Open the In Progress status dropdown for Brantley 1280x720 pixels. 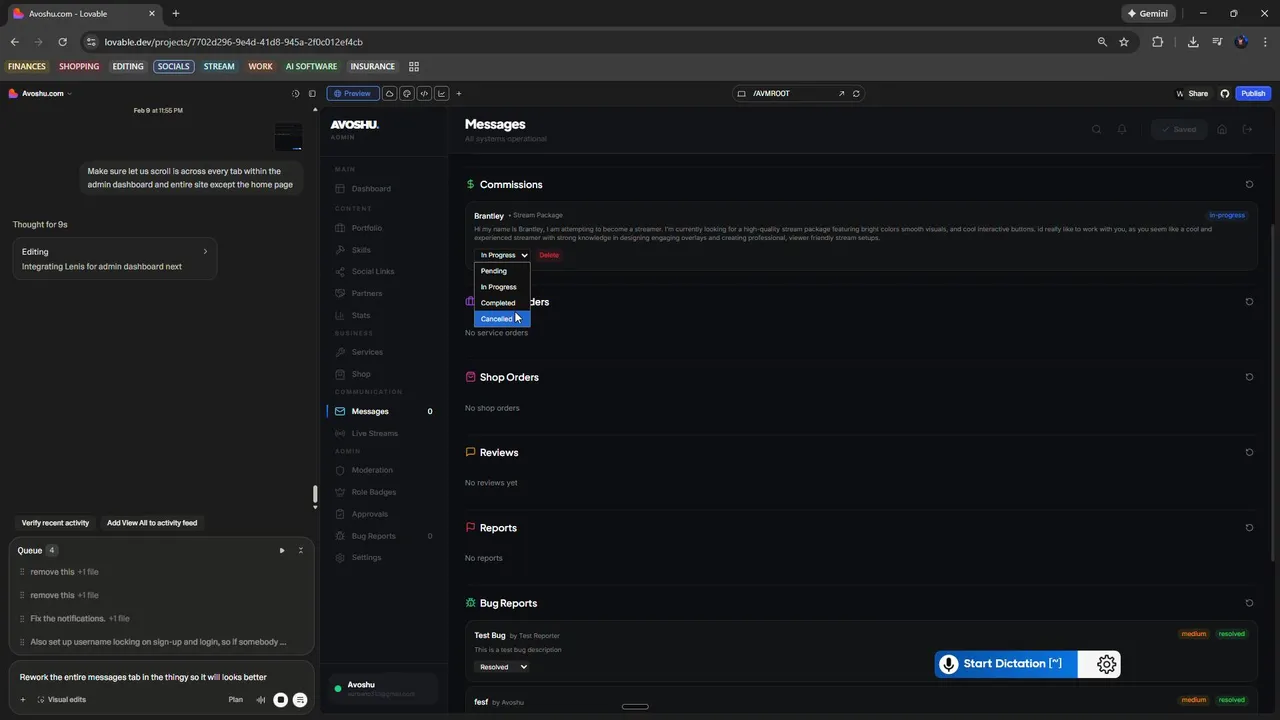click(x=502, y=255)
